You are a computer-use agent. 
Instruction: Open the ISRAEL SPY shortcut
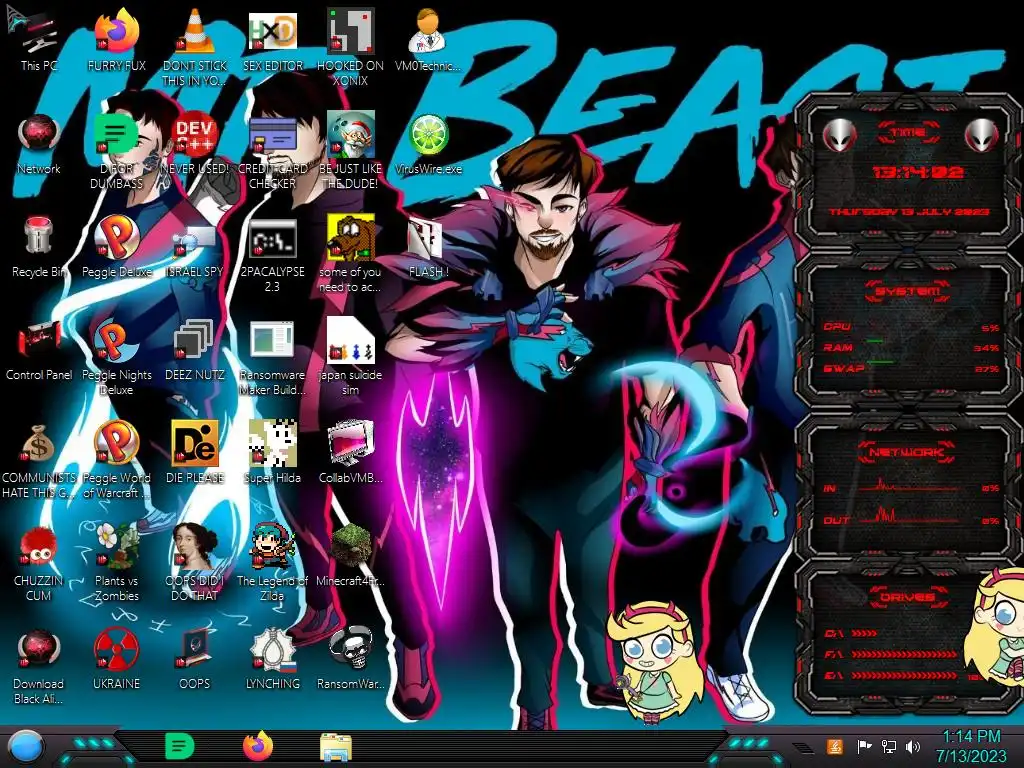pyautogui.click(x=195, y=238)
